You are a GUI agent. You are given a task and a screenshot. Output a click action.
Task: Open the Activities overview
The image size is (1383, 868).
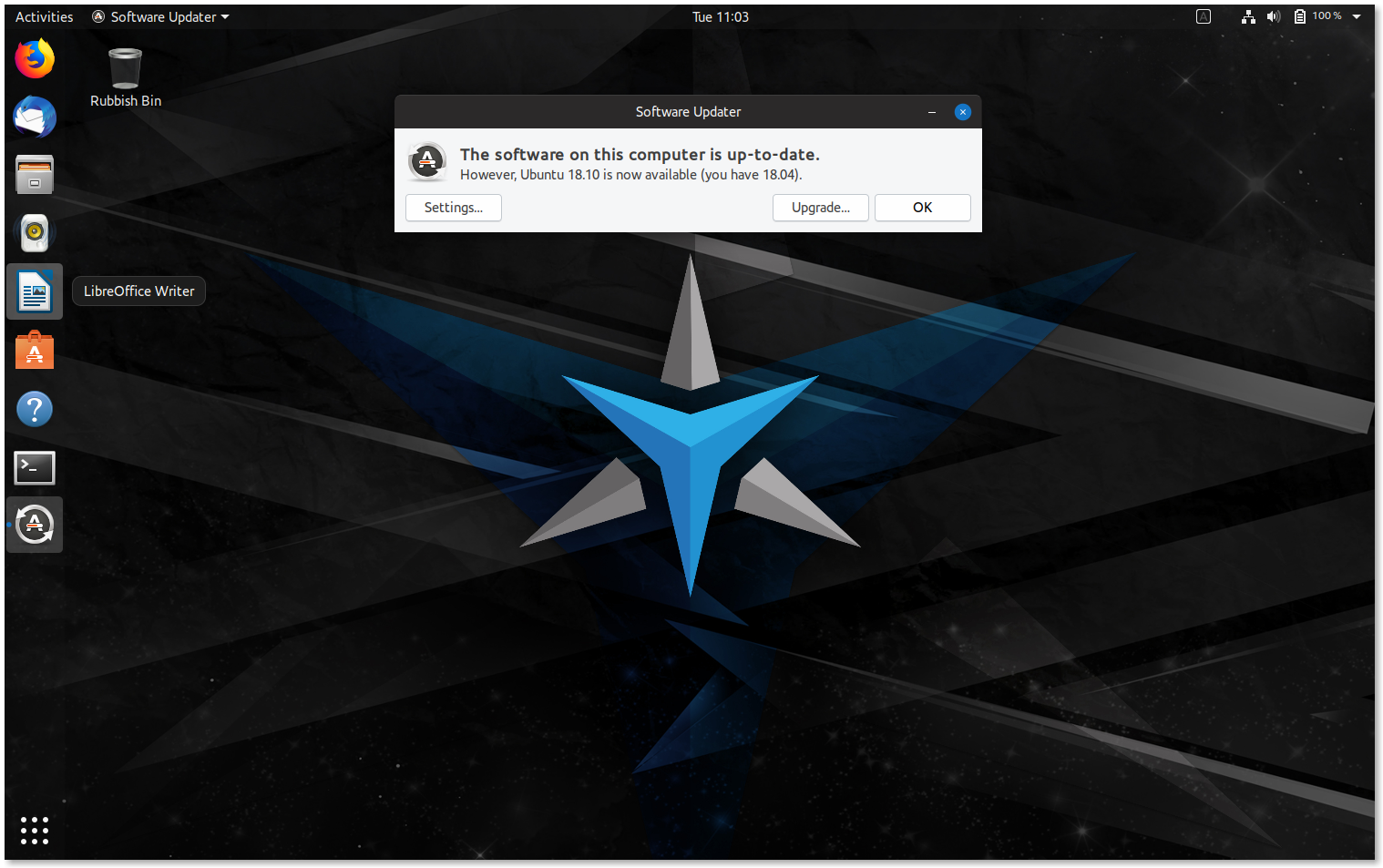[x=44, y=16]
